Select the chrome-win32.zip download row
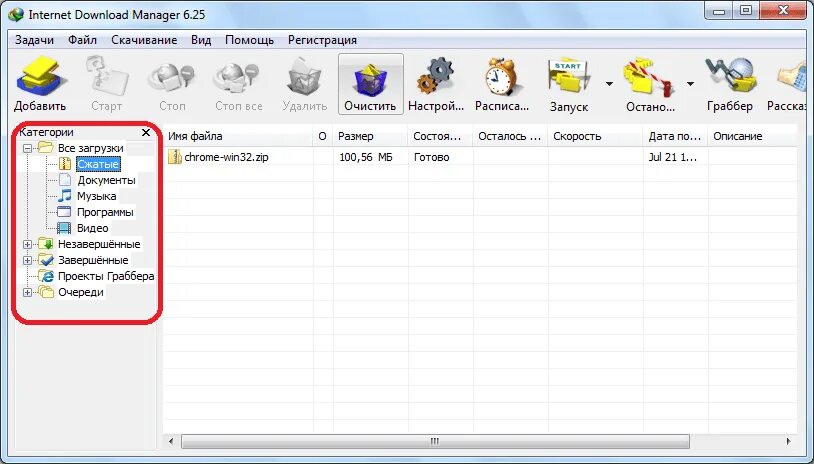 (x=480, y=157)
